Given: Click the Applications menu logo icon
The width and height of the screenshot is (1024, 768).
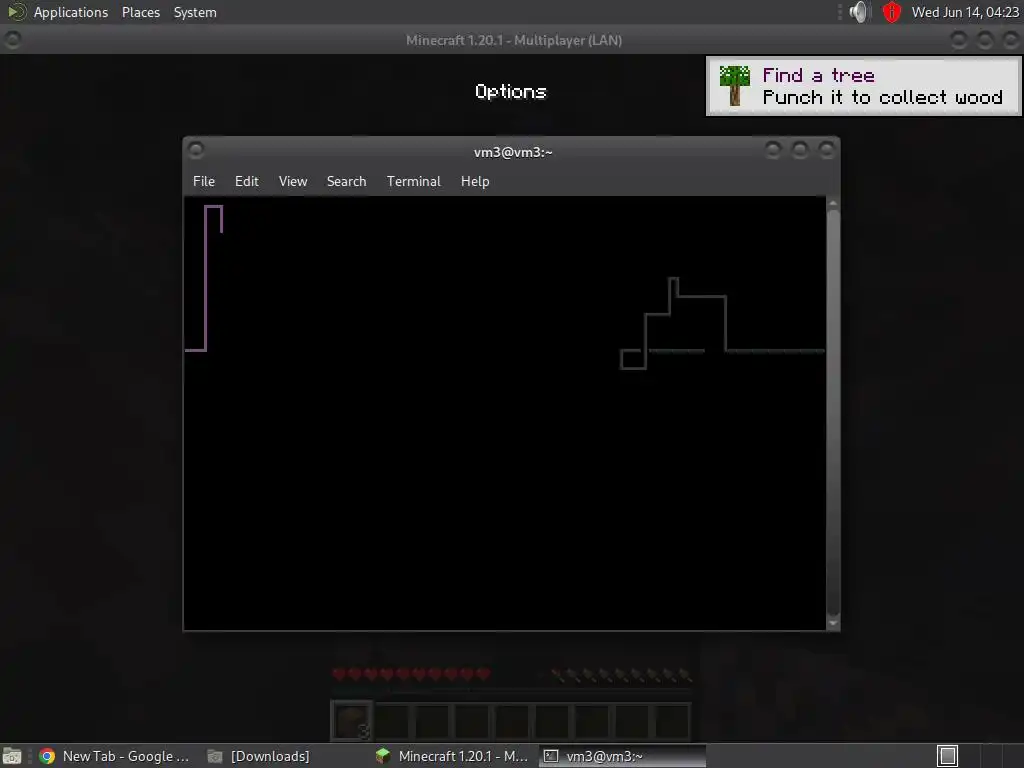Looking at the screenshot, I should tap(16, 12).
